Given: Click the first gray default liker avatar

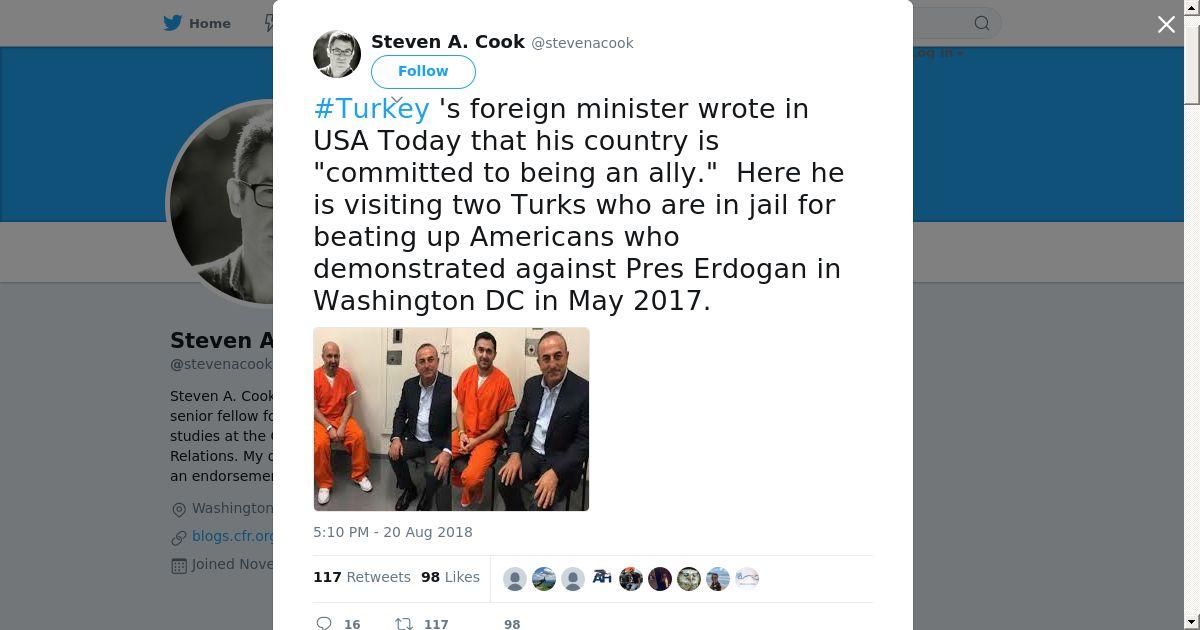Looking at the screenshot, I should 515,578.
